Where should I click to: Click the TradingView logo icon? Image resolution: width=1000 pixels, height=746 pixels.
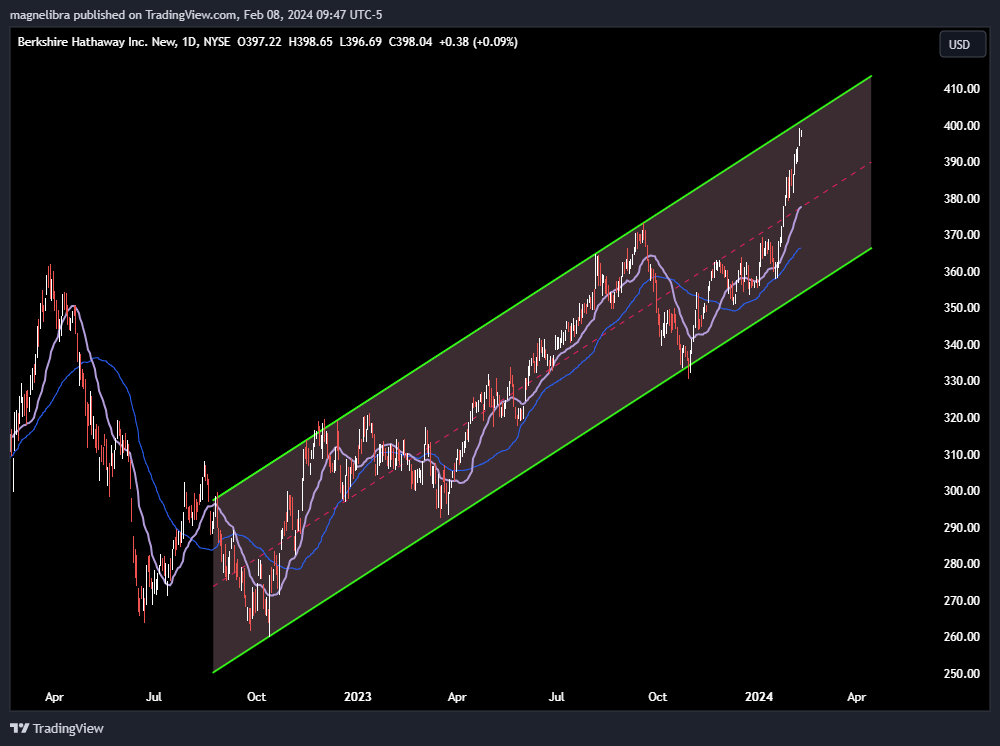tap(20, 728)
